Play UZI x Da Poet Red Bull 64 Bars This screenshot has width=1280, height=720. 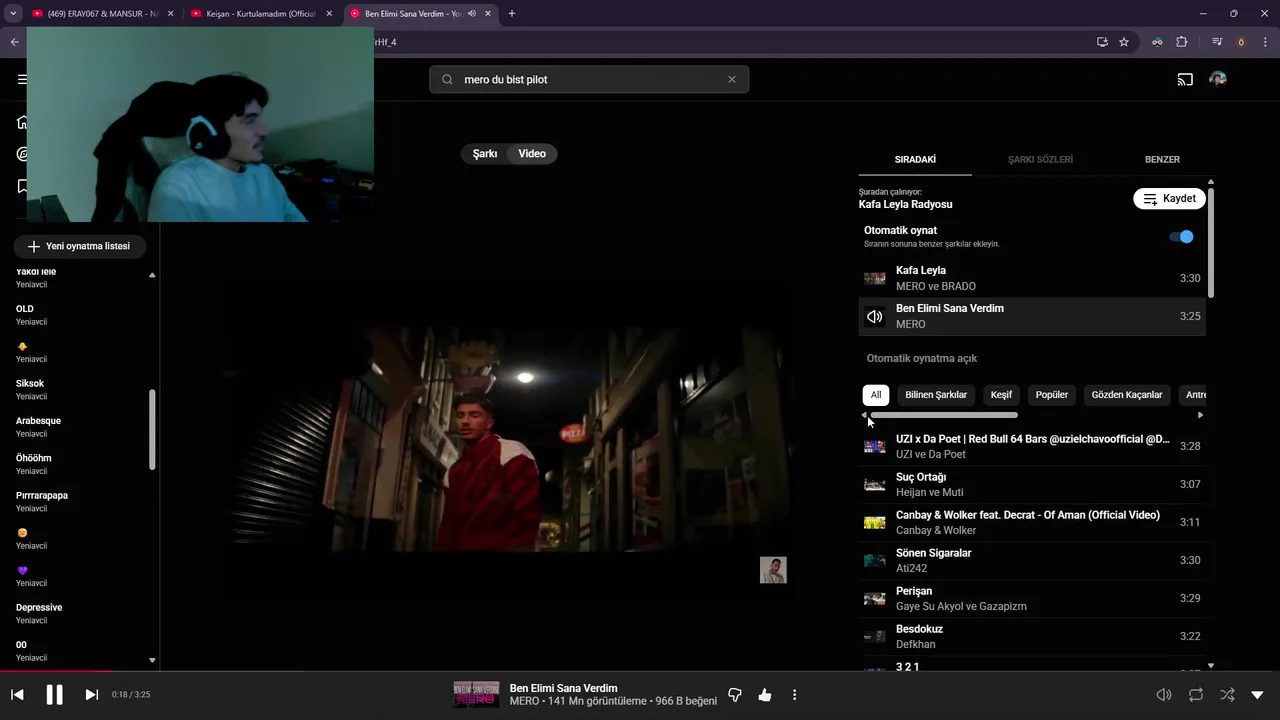1032,446
